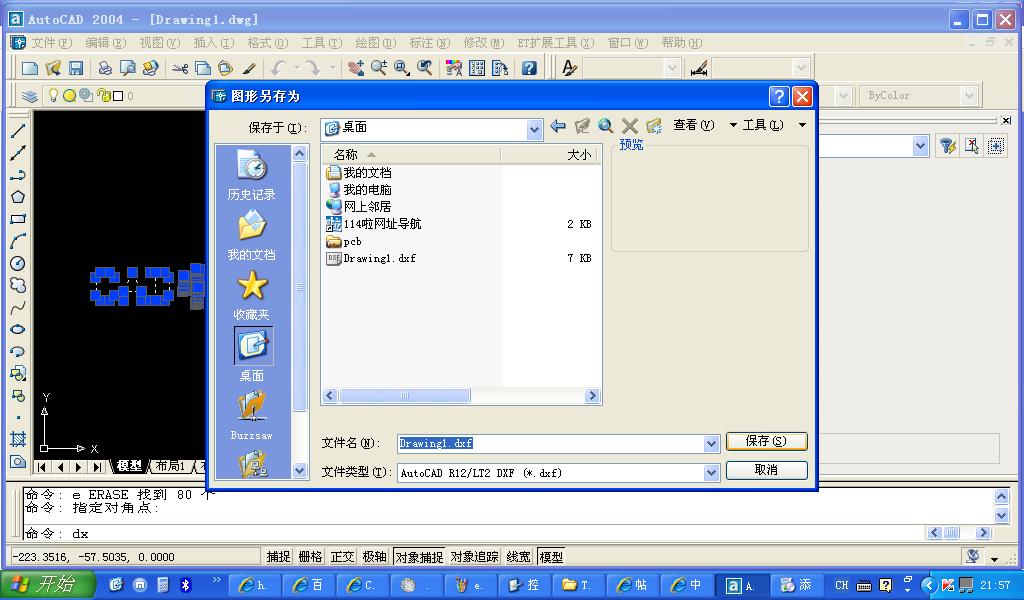
Task: Toggle 线宽 lineweight display in status bar
Action: (x=519, y=557)
